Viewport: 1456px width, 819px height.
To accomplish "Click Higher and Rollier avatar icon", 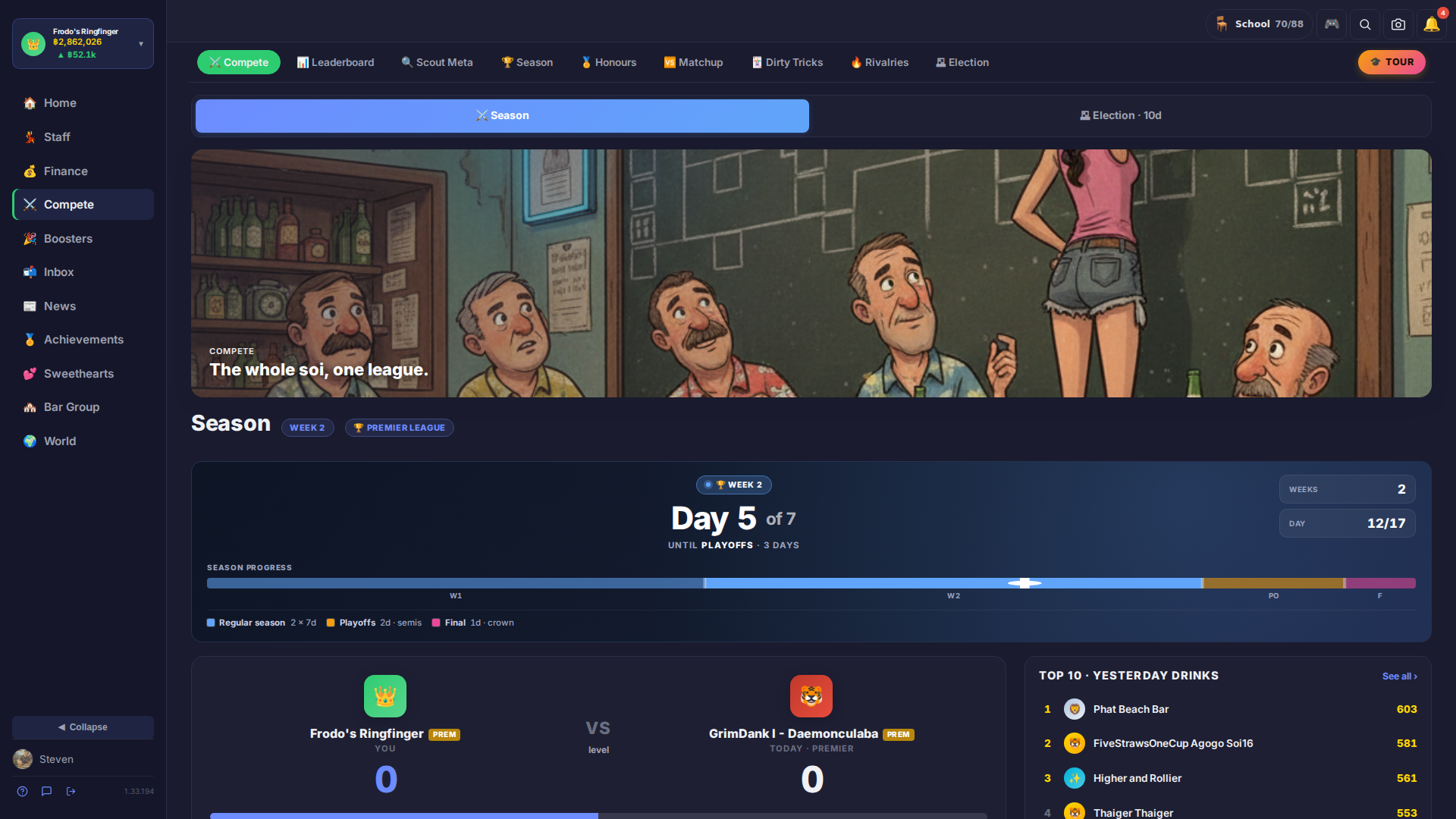I will point(1075,778).
